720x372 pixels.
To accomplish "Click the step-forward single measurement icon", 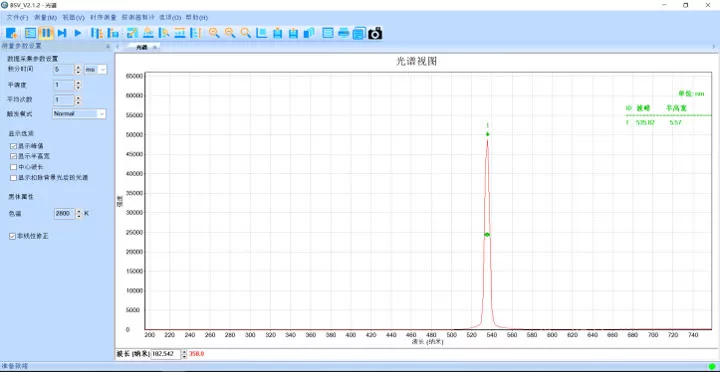I will [62, 33].
